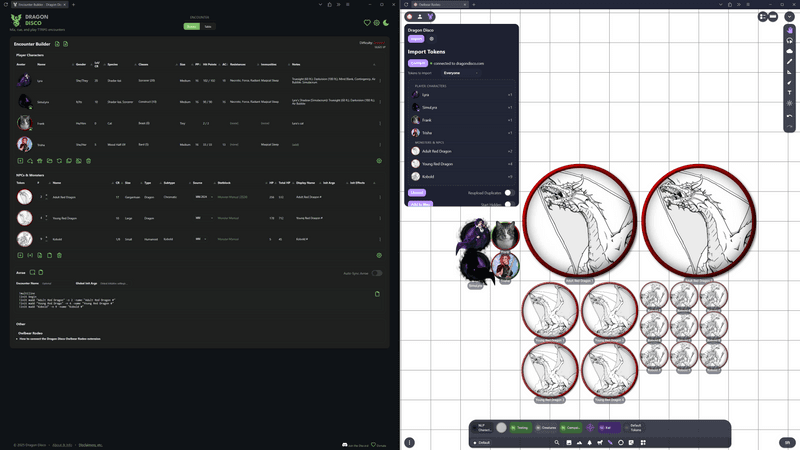Click the Upload button in import panel
This screenshot has width=800, height=450.
pos(417,193)
